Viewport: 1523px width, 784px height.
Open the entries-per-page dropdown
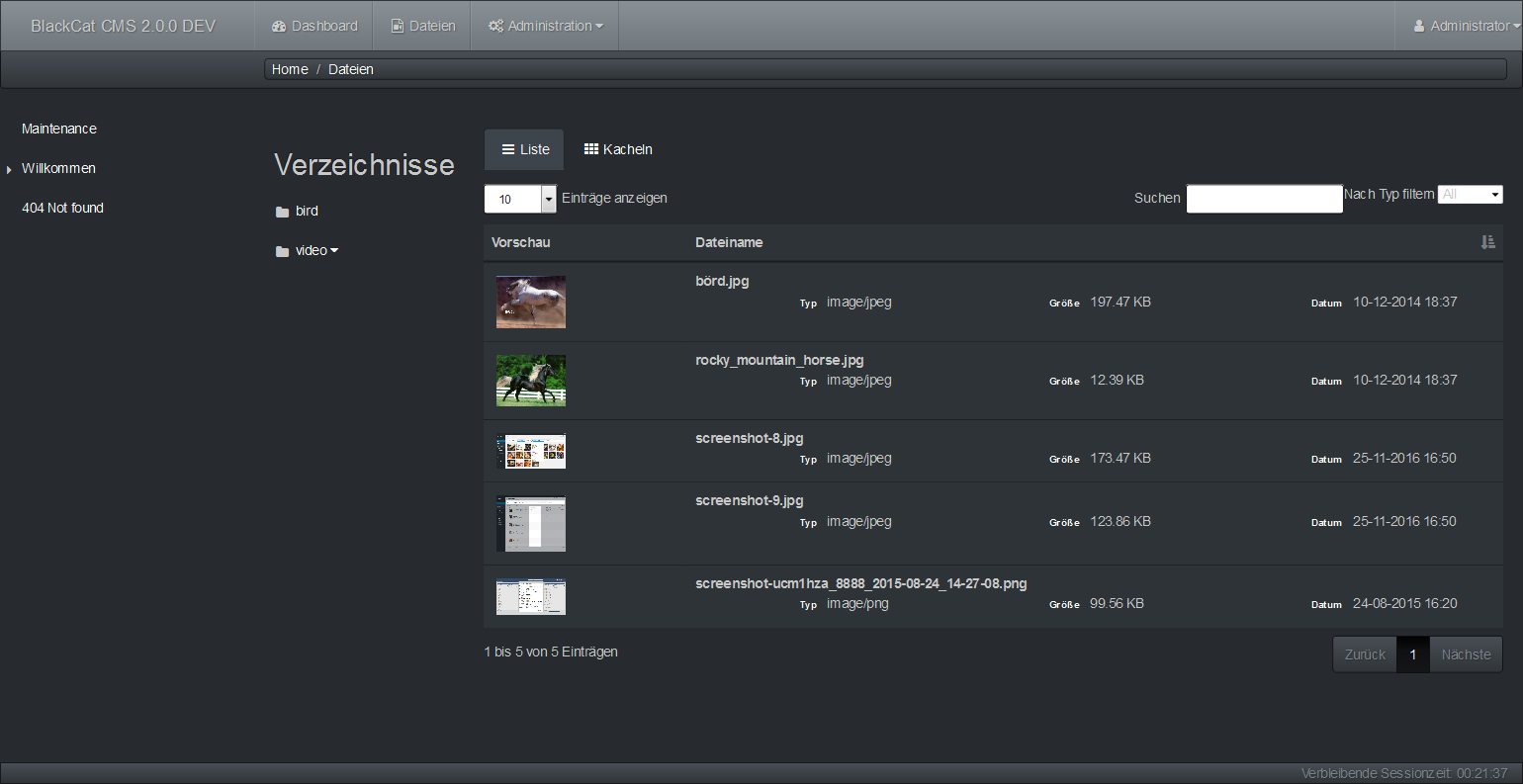coord(549,199)
